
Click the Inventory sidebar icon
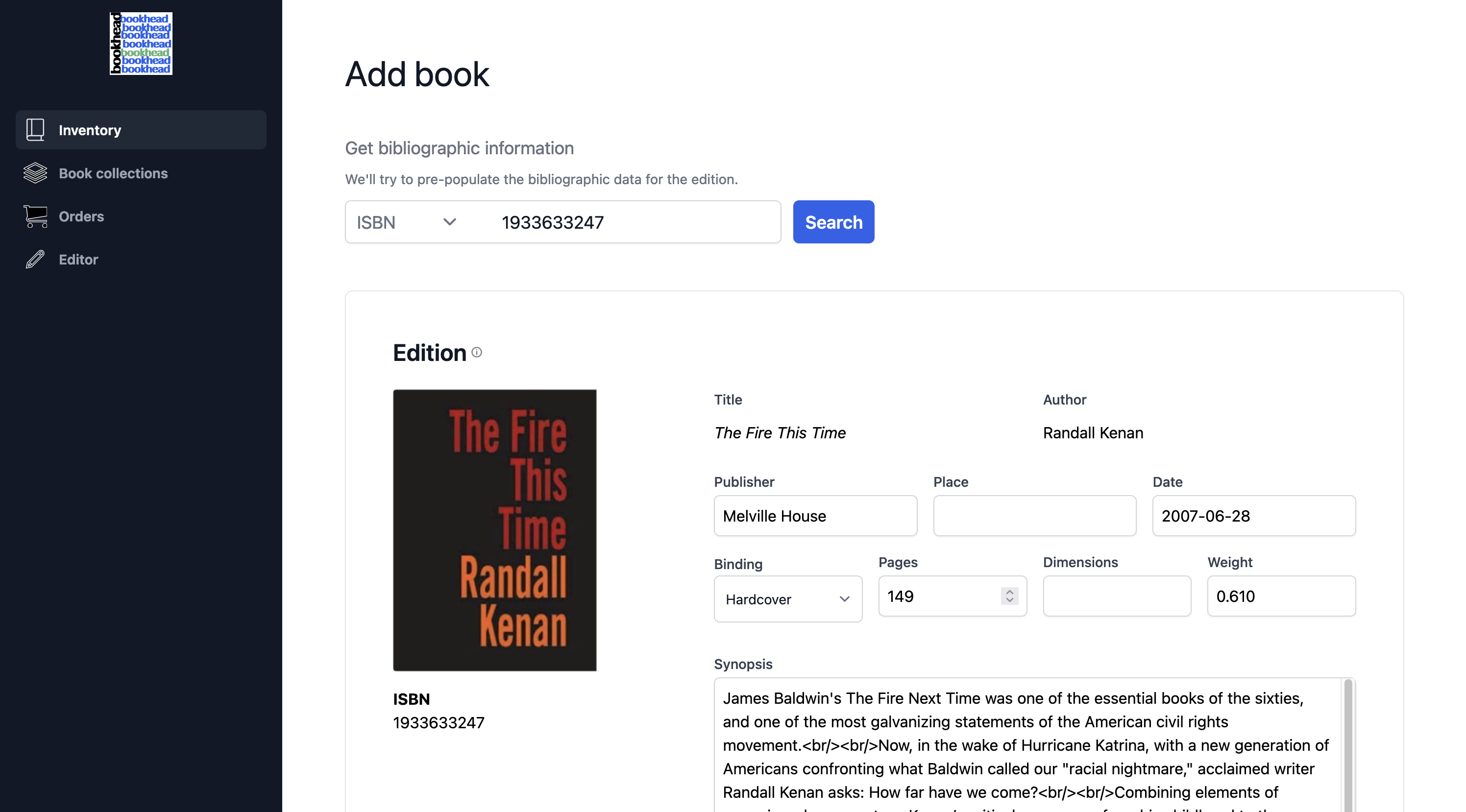pos(35,129)
